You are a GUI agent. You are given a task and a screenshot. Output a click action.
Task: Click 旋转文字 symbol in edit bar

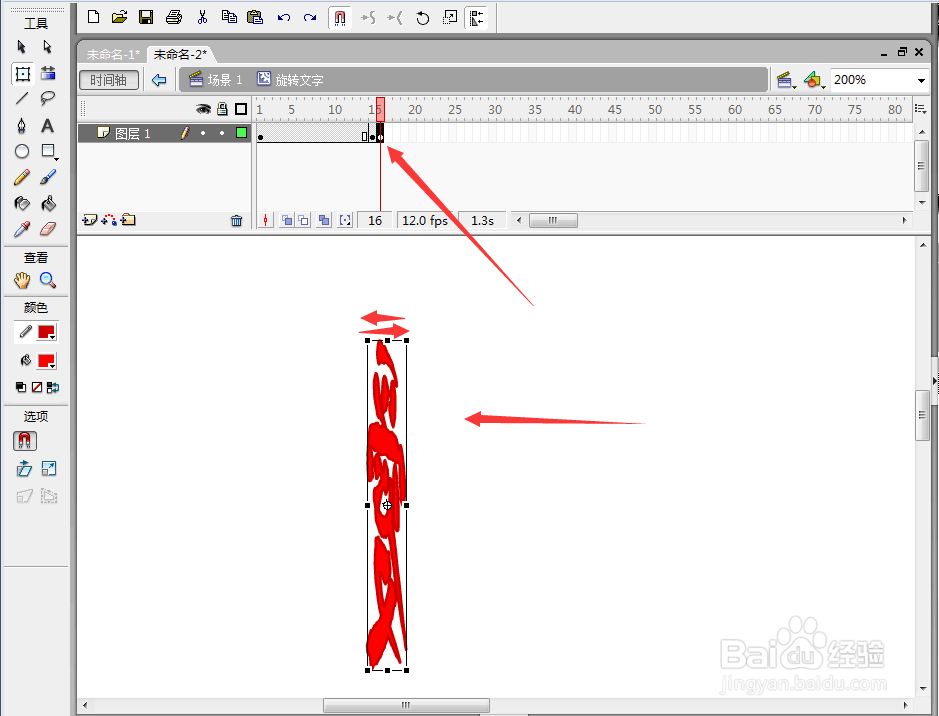[290, 80]
